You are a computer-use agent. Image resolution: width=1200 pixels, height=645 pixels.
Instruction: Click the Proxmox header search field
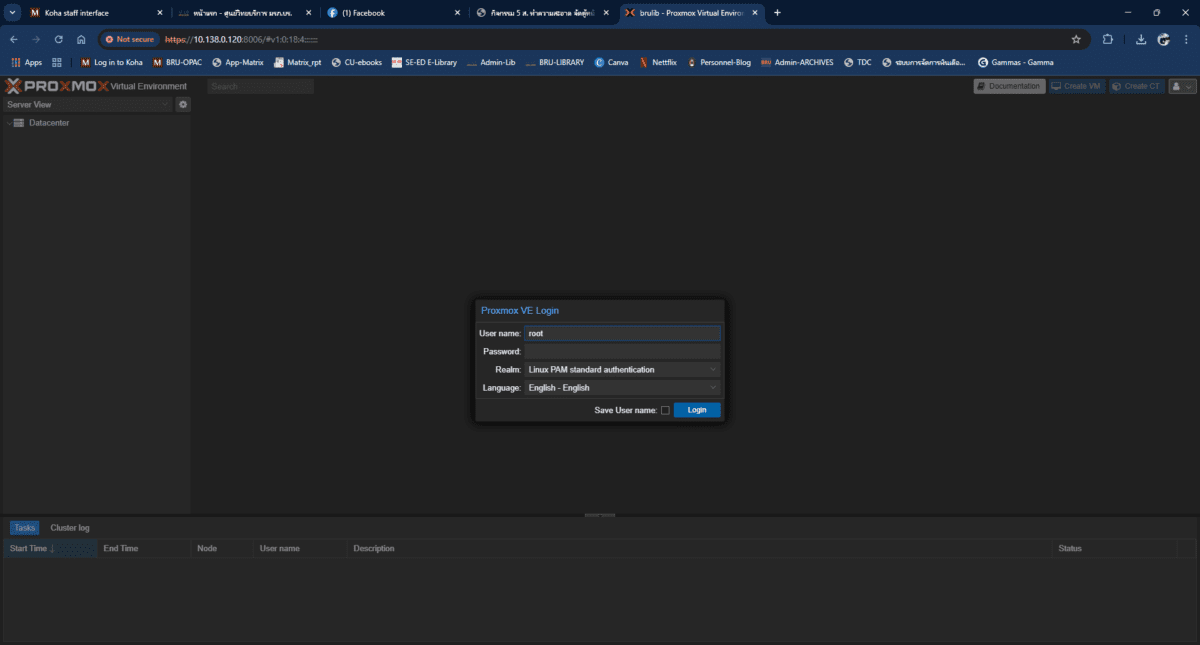(260, 86)
